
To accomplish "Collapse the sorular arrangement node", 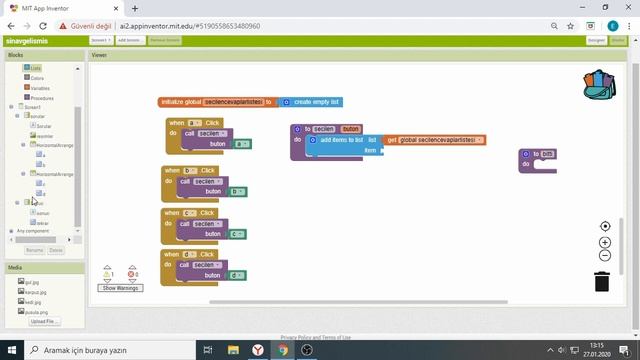I will coord(17,116).
